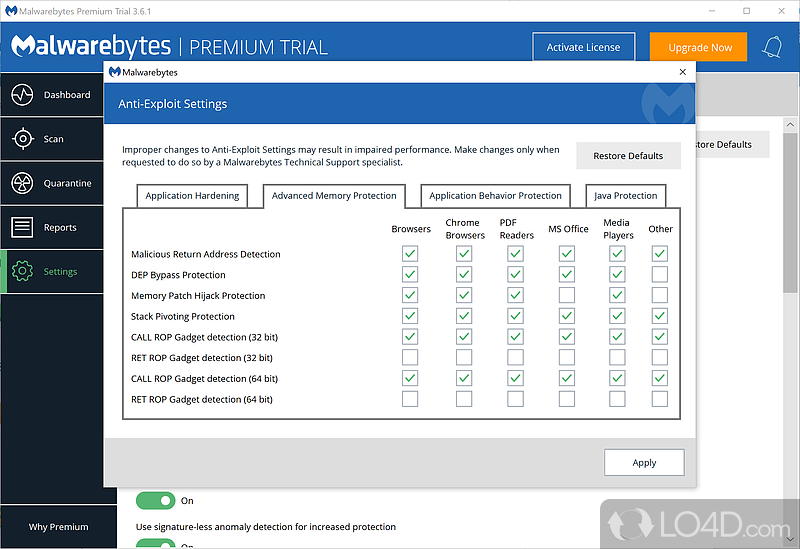
Task: Click the Quarantine biohazard icon
Action: [23, 183]
